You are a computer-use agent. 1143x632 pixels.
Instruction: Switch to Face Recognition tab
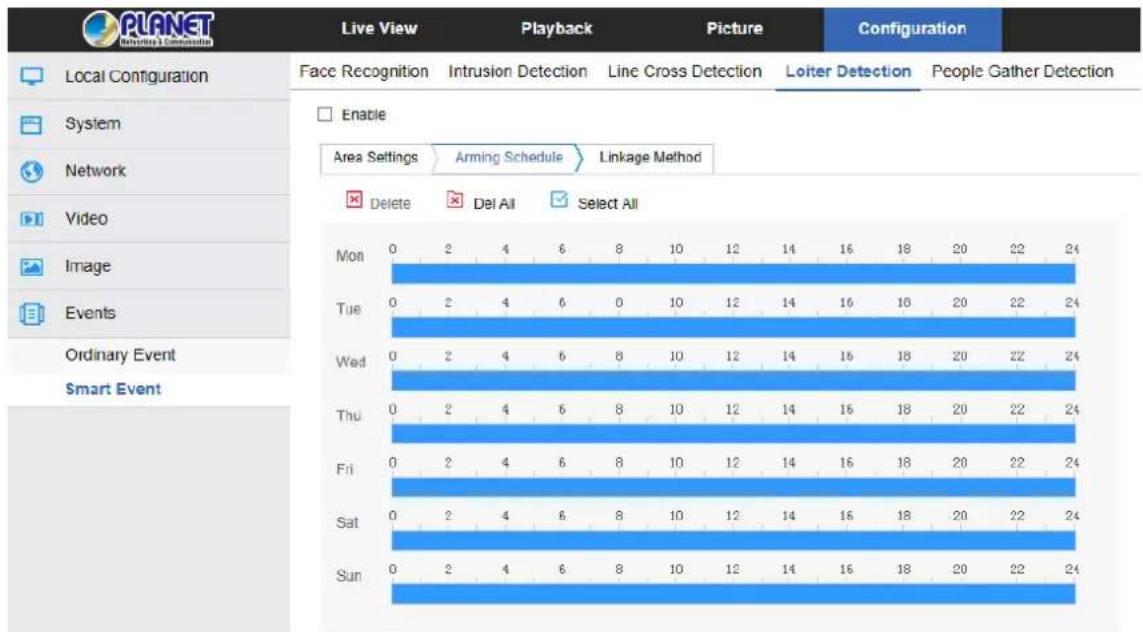[364, 71]
